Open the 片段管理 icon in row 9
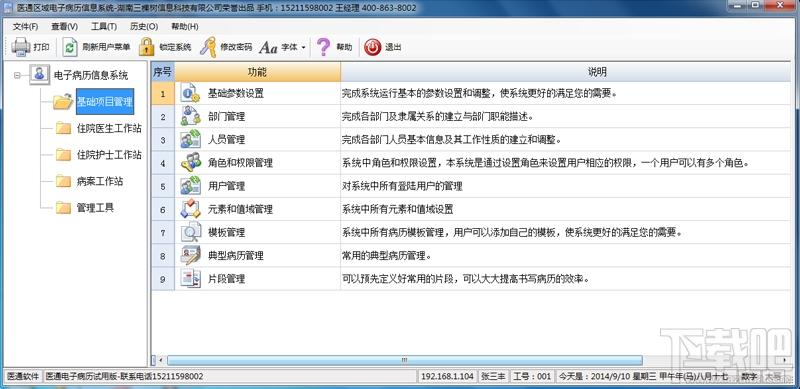Image resolution: width=800 pixels, height=389 pixels. coord(190,279)
